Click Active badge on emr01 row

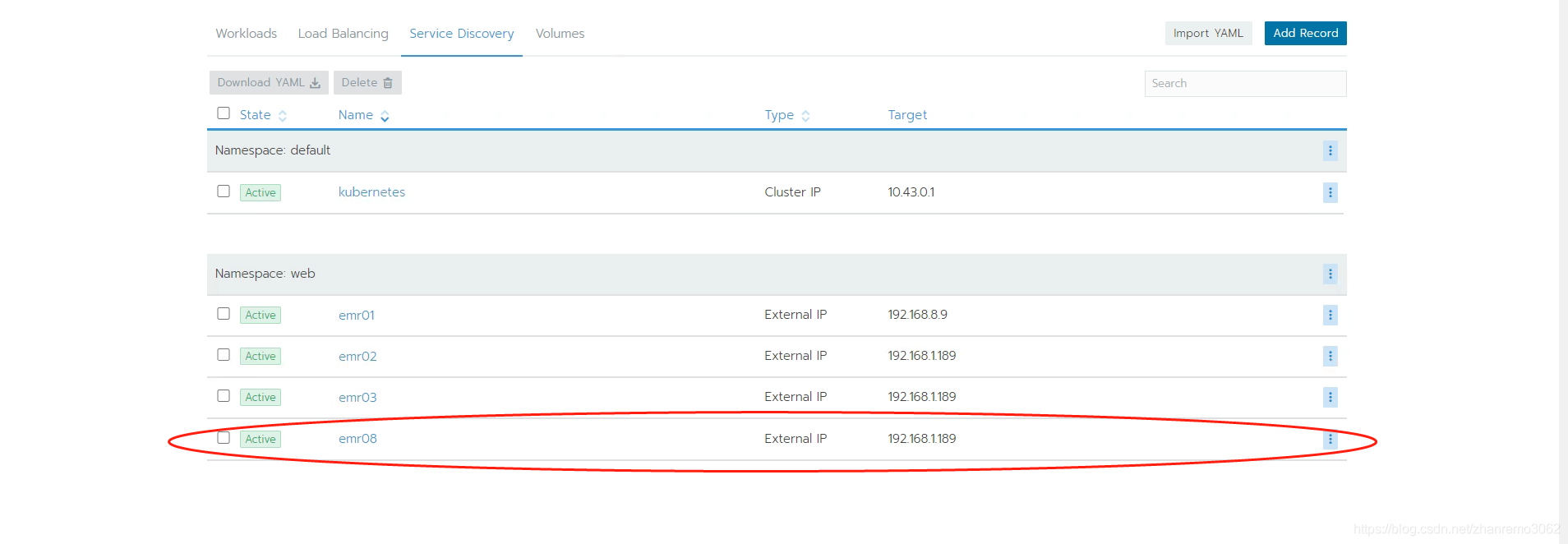coord(261,315)
